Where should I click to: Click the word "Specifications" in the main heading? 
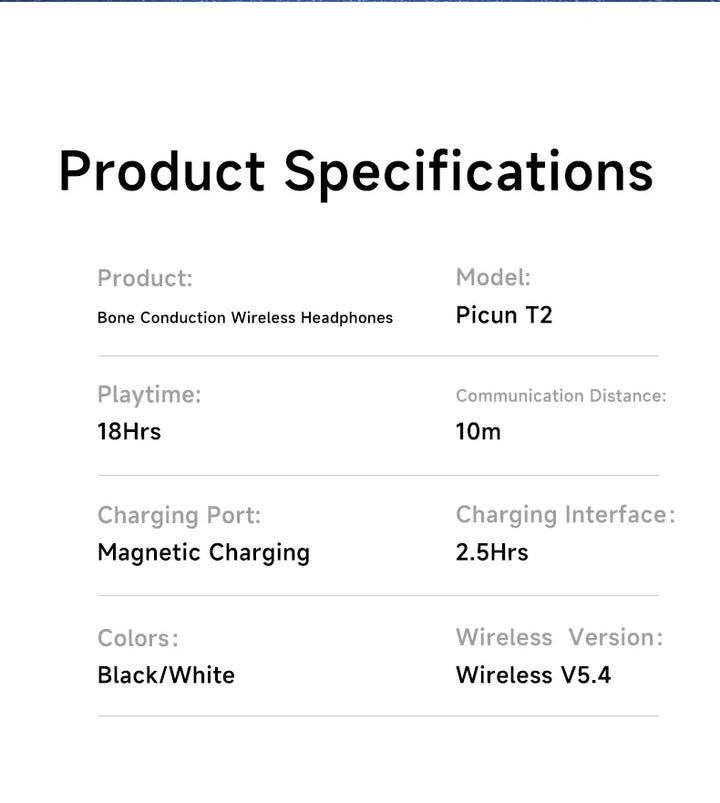[468, 172]
